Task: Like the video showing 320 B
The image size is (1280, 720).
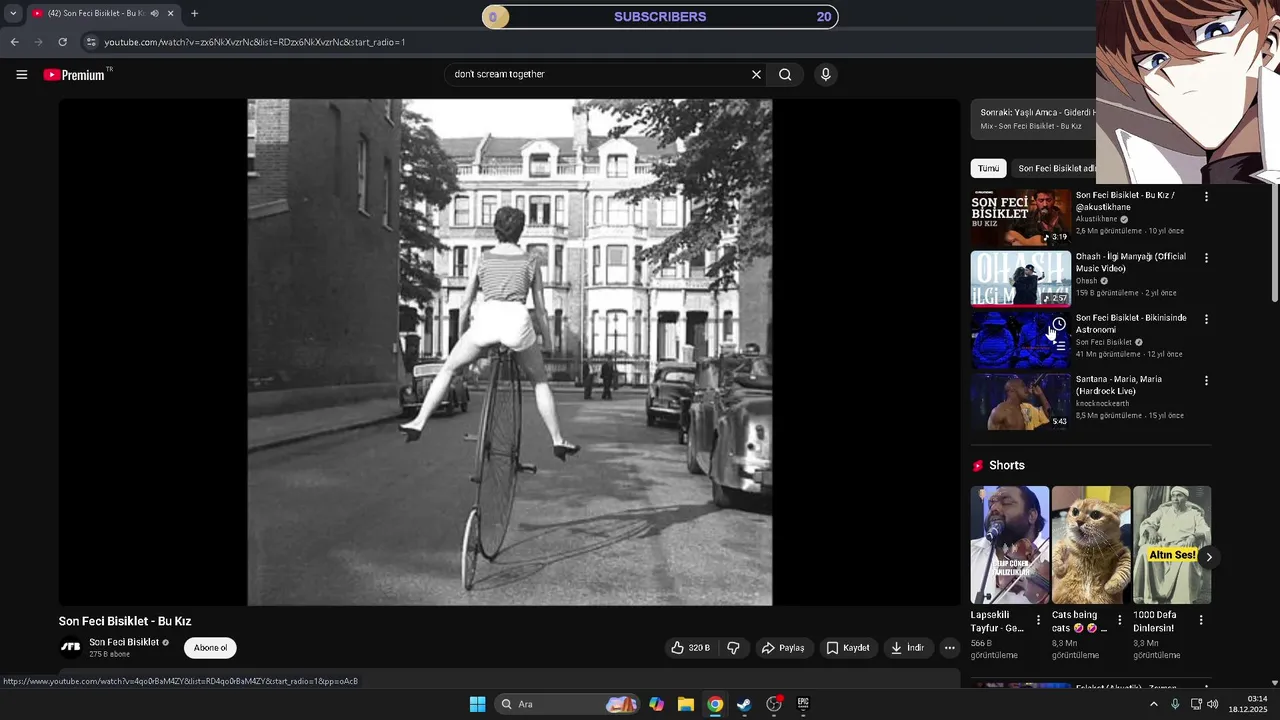Action: click(690, 648)
